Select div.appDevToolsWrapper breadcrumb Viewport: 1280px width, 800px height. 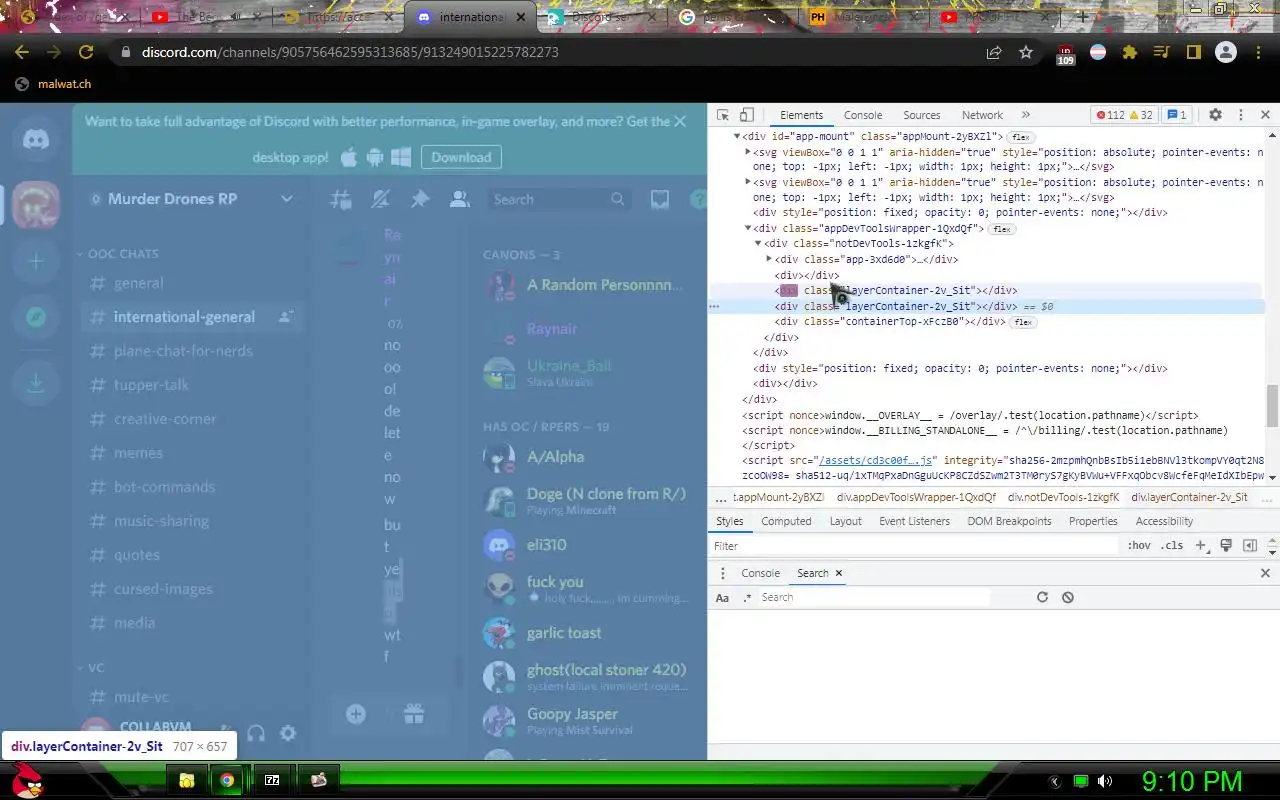click(916, 497)
